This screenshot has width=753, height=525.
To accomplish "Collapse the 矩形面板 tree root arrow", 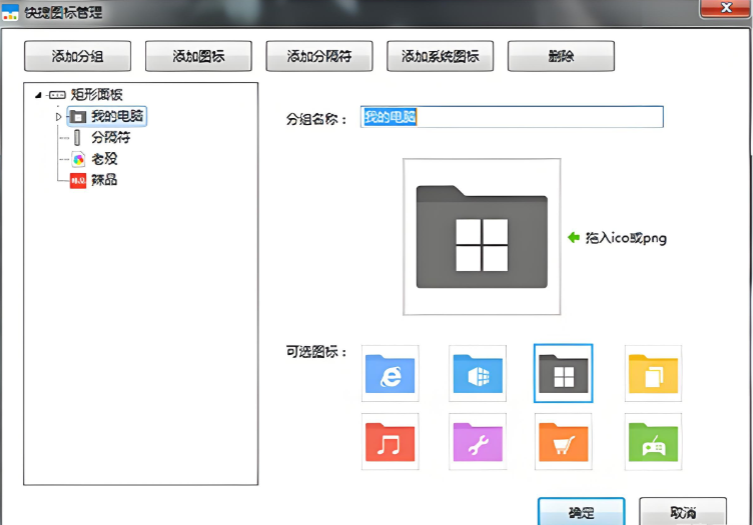I will (x=38, y=95).
